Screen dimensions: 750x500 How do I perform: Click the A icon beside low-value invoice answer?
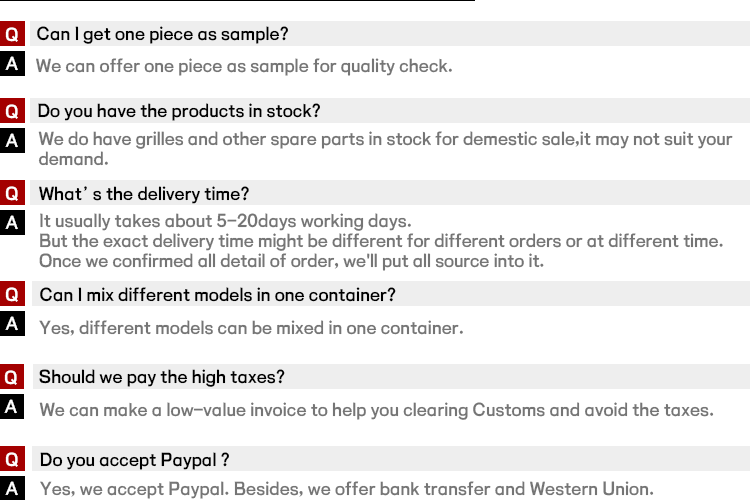click(x=12, y=407)
